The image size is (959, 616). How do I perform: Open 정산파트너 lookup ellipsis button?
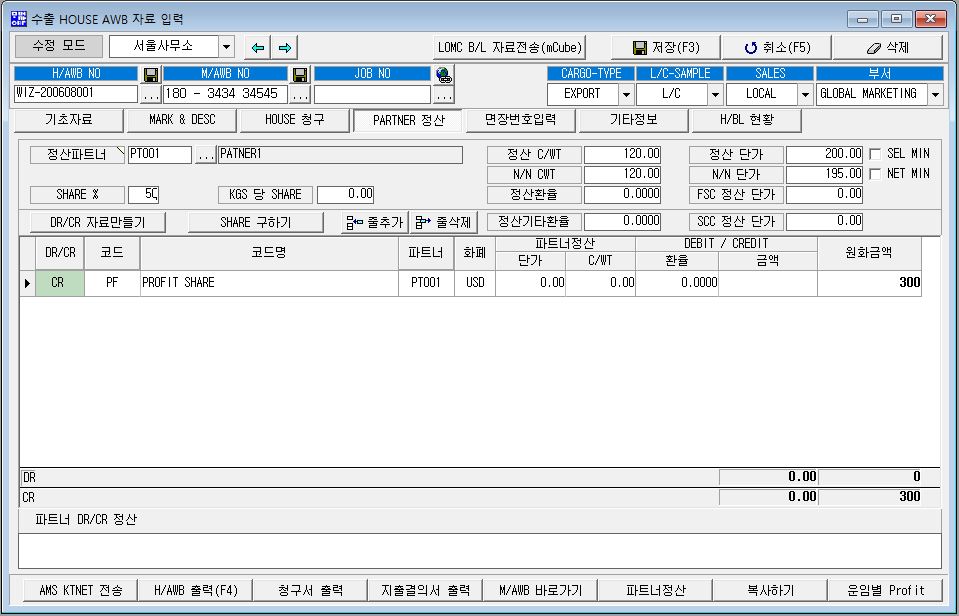click(x=206, y=155)
